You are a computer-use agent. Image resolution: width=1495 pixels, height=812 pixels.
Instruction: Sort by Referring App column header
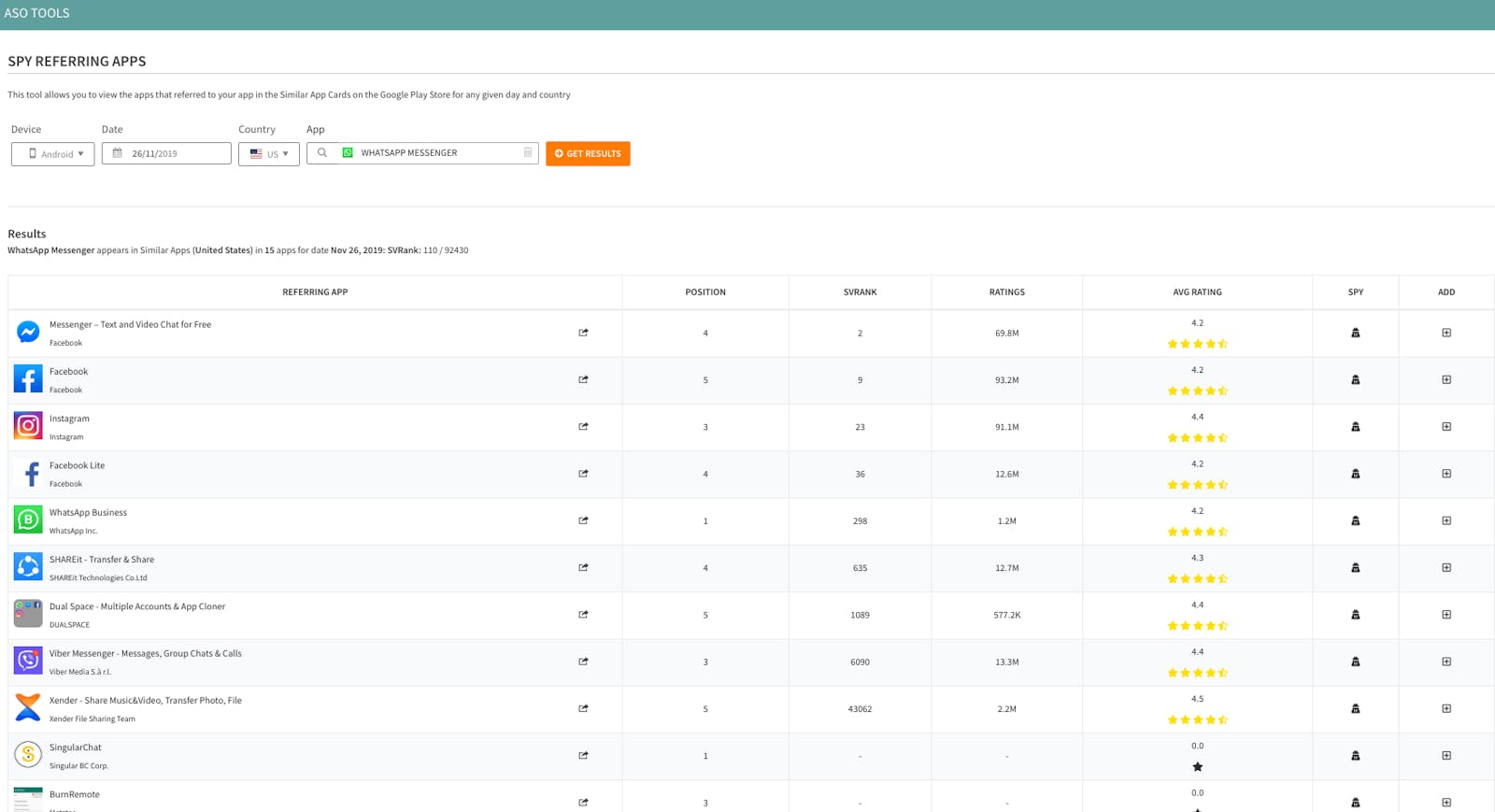click(315, 292)
